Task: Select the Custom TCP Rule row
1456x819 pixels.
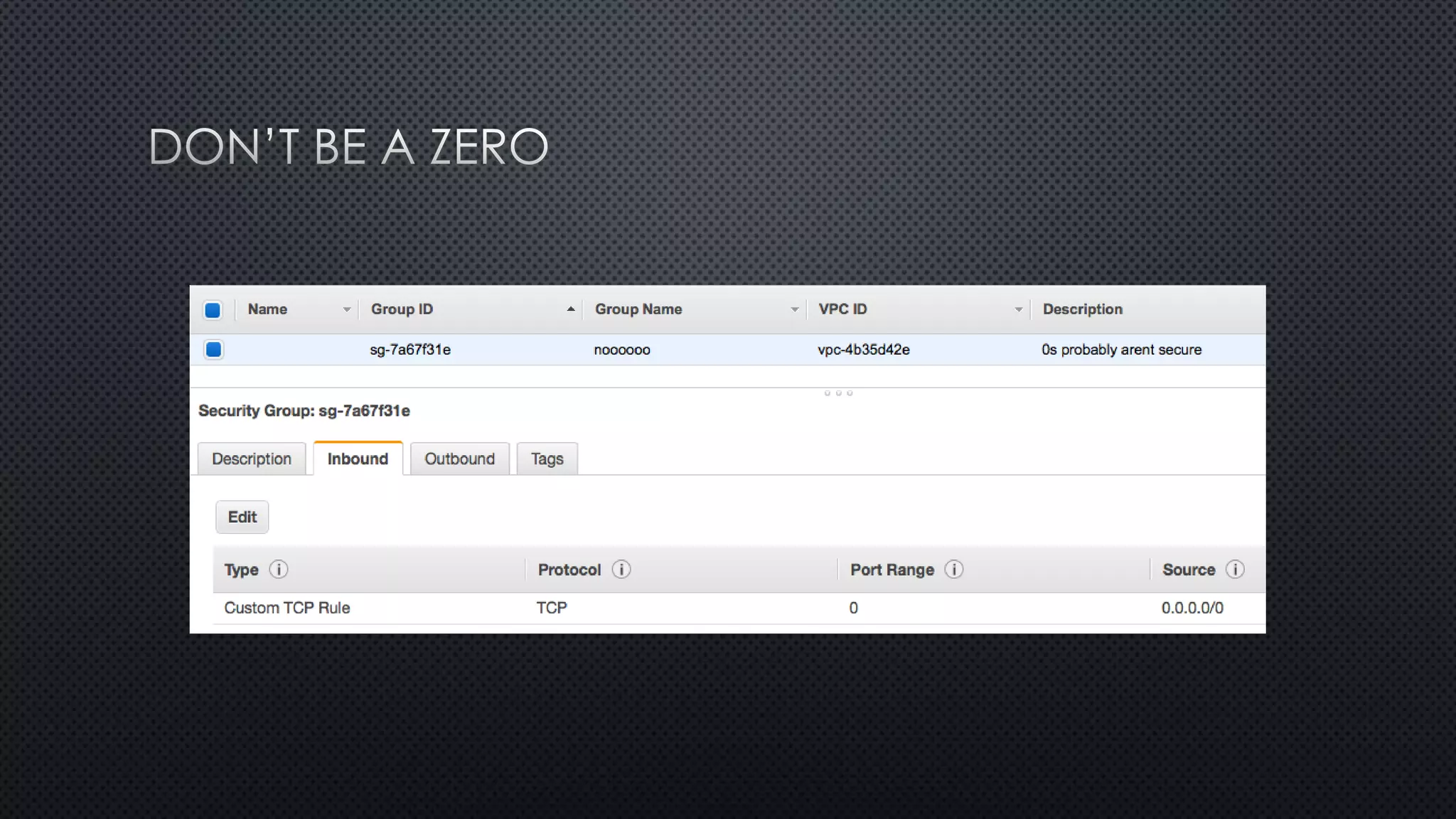Action: [x=287, y=608]
